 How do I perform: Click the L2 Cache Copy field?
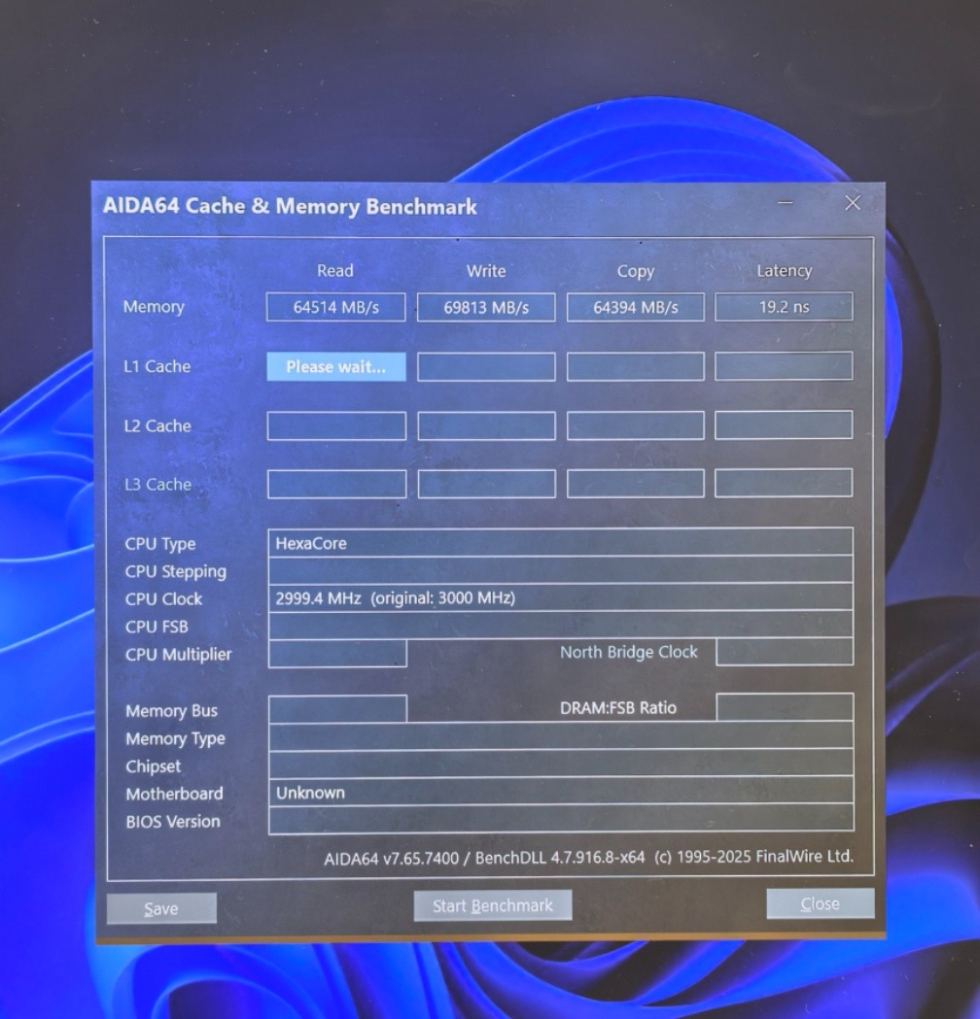click(636, 425)
